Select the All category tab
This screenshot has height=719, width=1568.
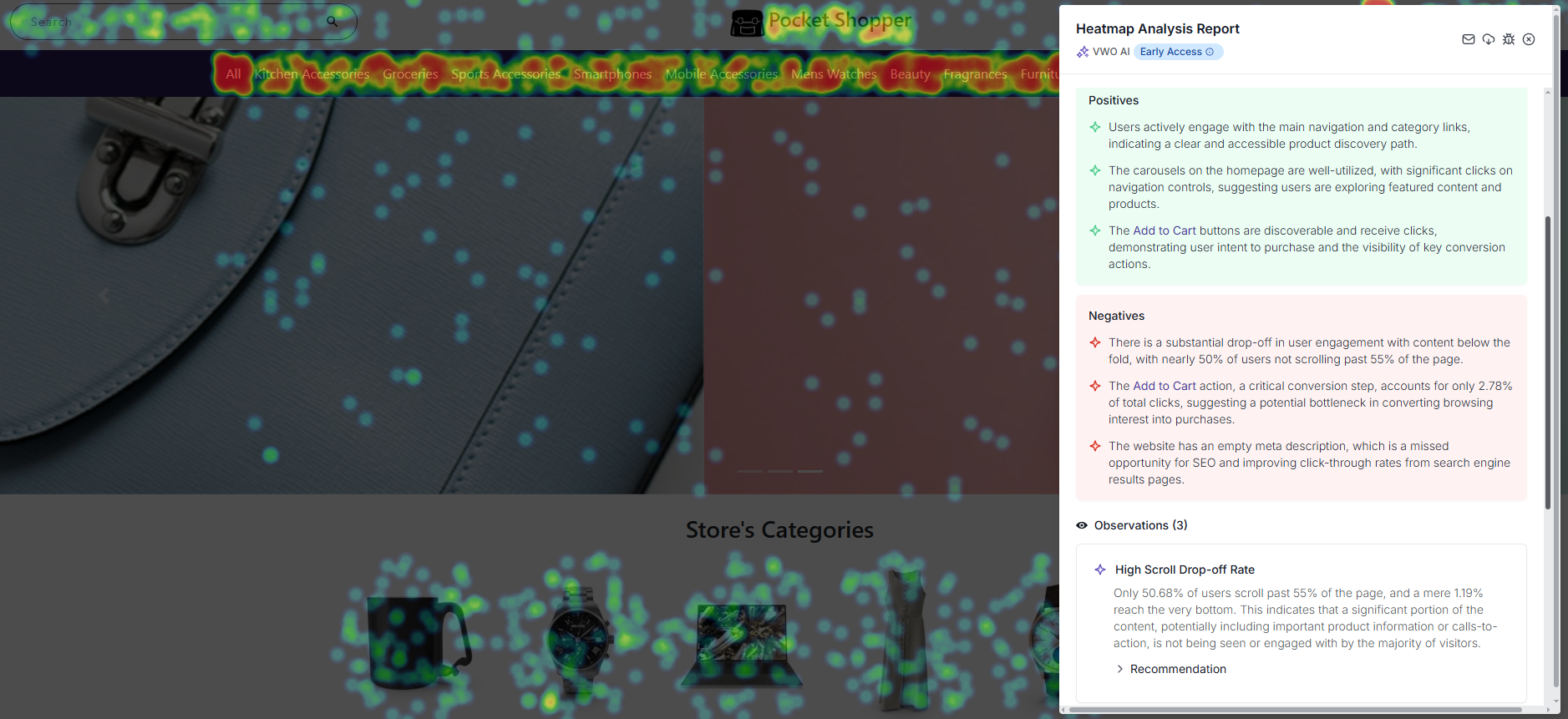coord(233,74)
